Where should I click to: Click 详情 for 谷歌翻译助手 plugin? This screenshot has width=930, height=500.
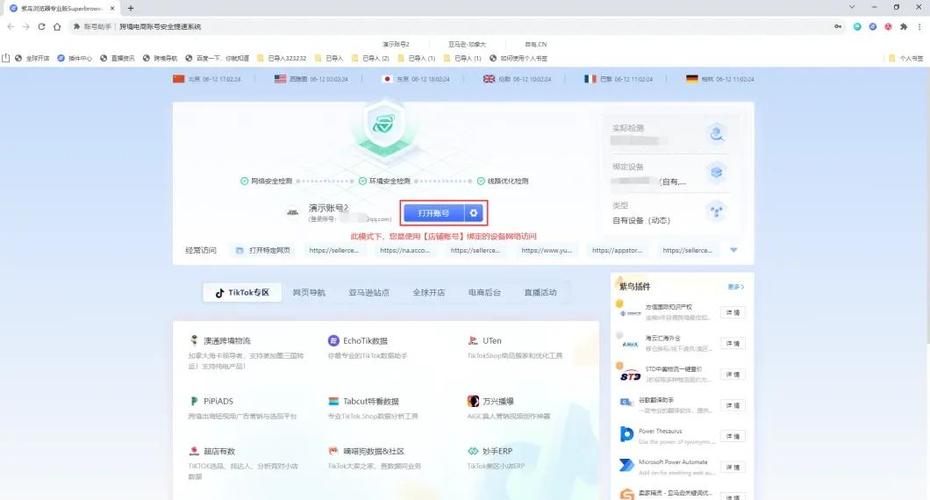[732, 405]
